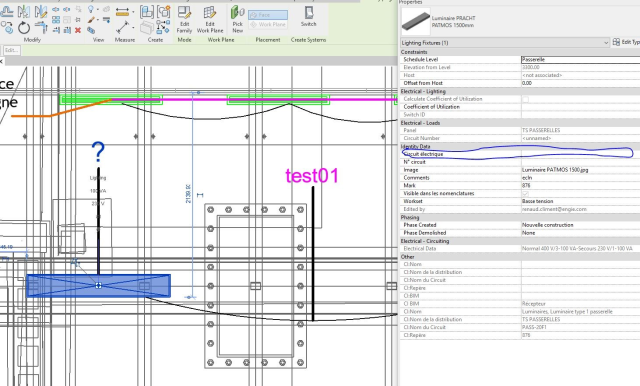Image resolution: width=640 pixels, height=386 pixels.
Task: Click the Electrical Data value cell
Action: (x=580, y=248)
